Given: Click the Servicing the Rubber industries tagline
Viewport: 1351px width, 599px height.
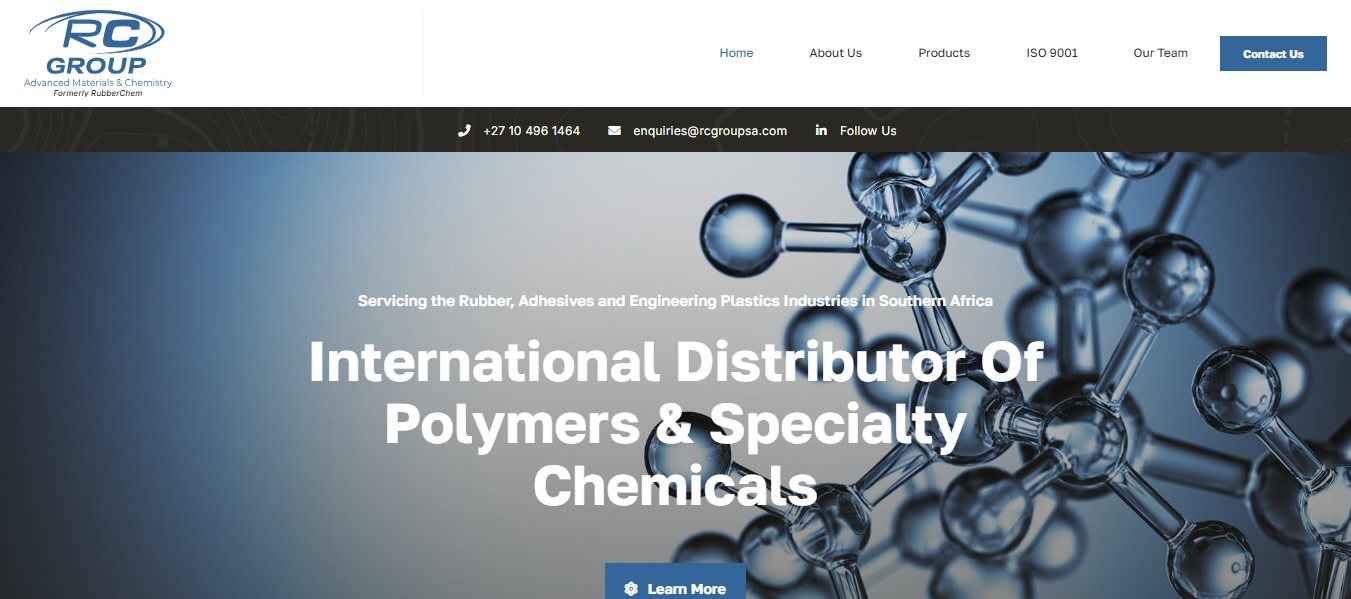Looking at the screenshot, I should pos(675,300).
